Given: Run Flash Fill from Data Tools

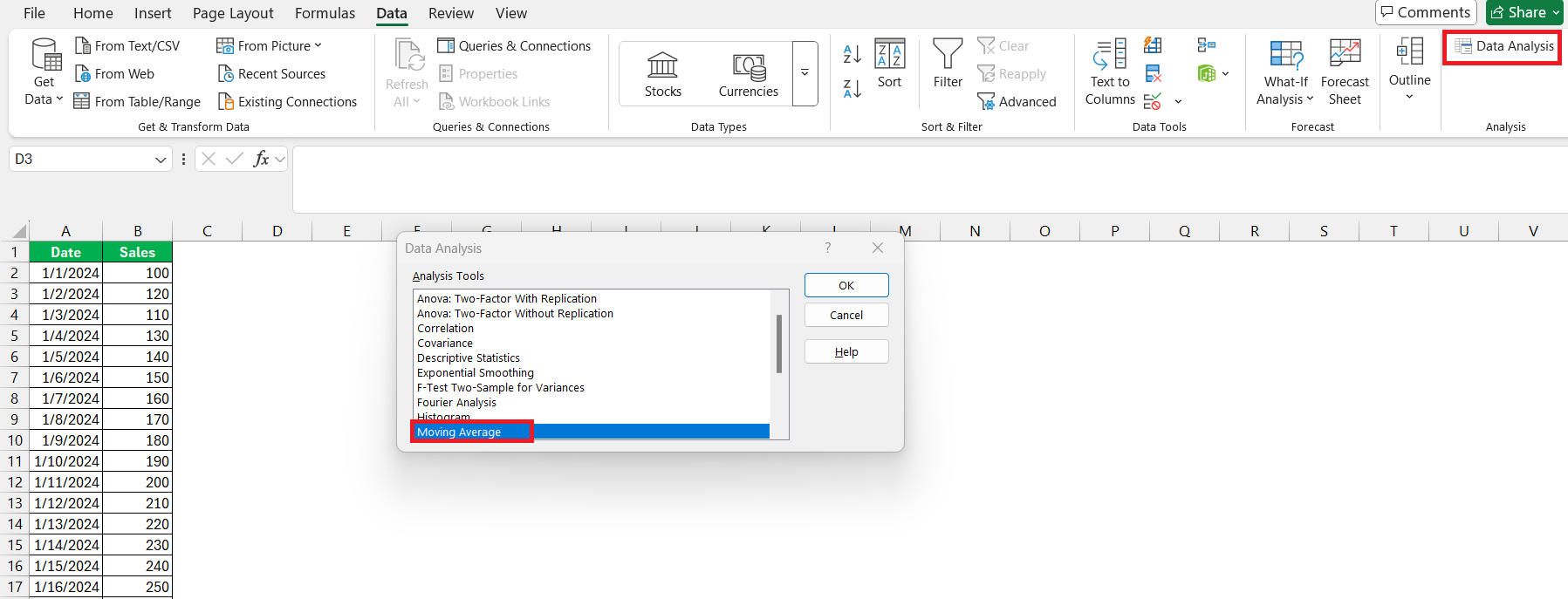Looking at the screenshot, I should 1153,45.
